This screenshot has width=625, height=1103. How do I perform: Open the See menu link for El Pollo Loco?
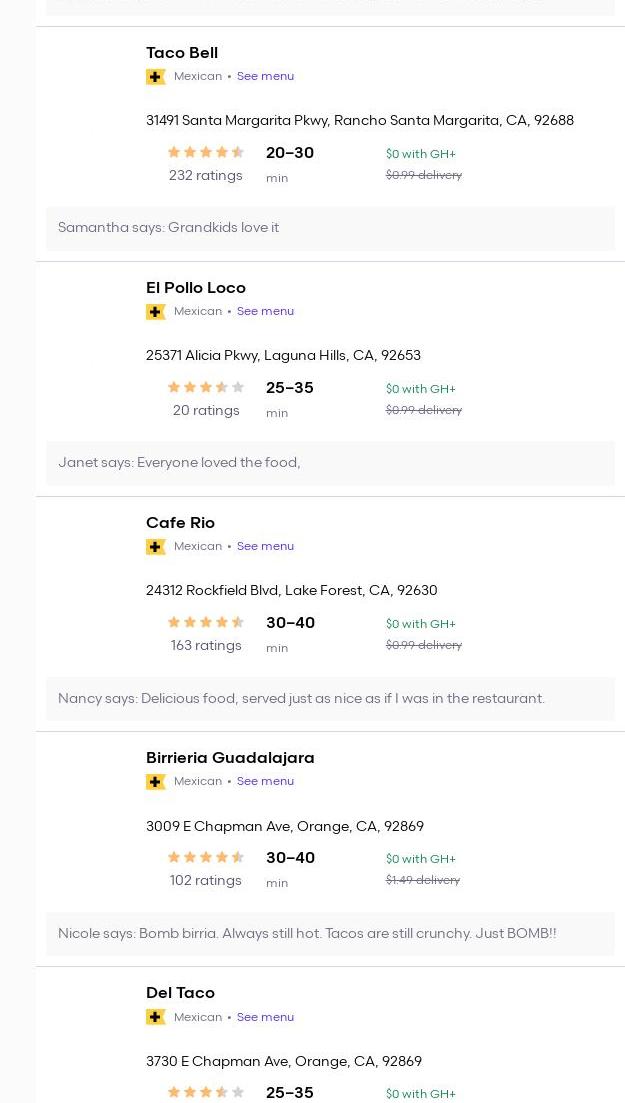pos(265,311)
